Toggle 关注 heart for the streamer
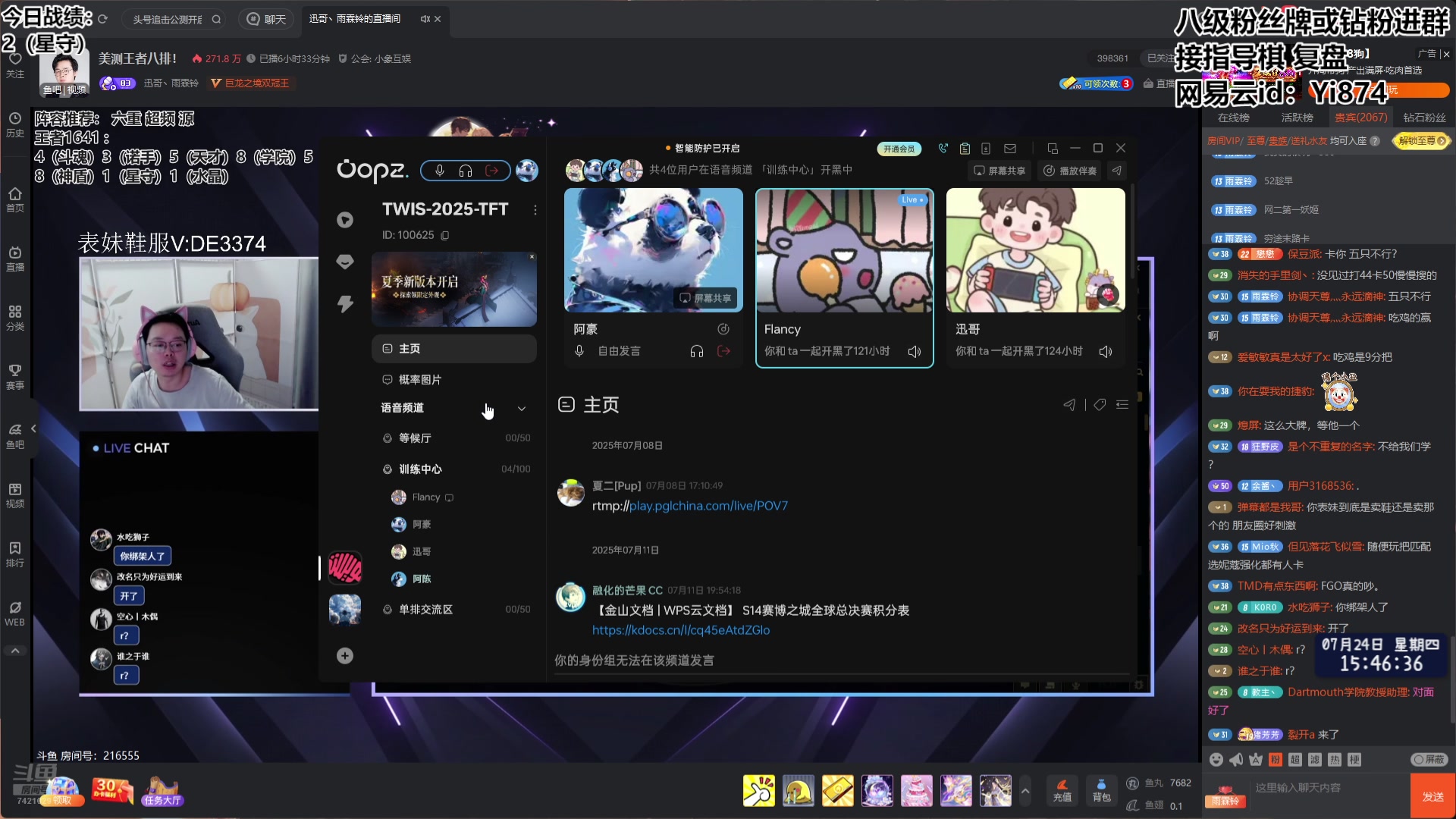Screen dimensions: 1456x819 (x=15, y=64)
